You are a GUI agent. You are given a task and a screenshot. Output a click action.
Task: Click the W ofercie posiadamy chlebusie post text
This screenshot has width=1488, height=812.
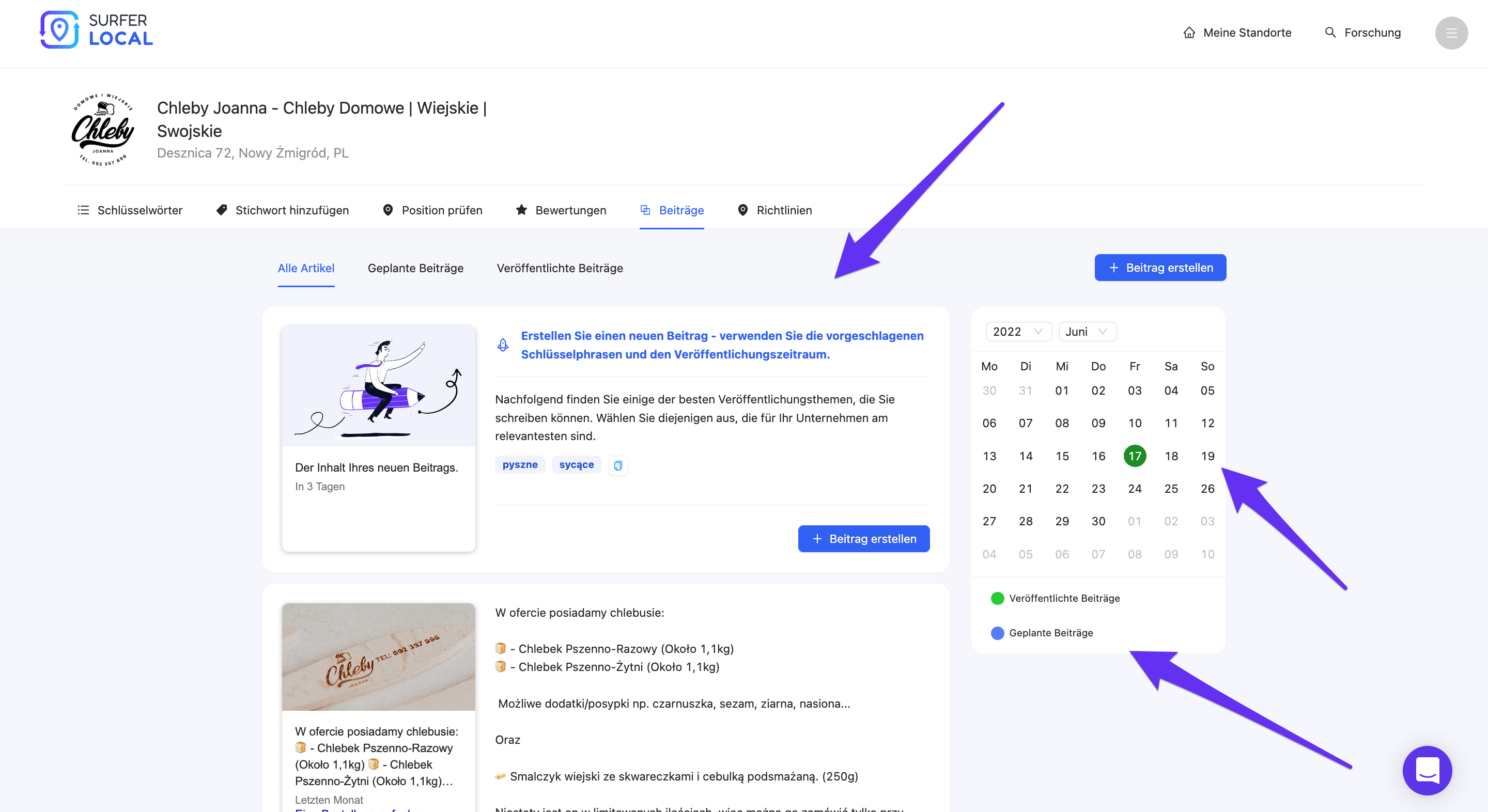(579, 612)
